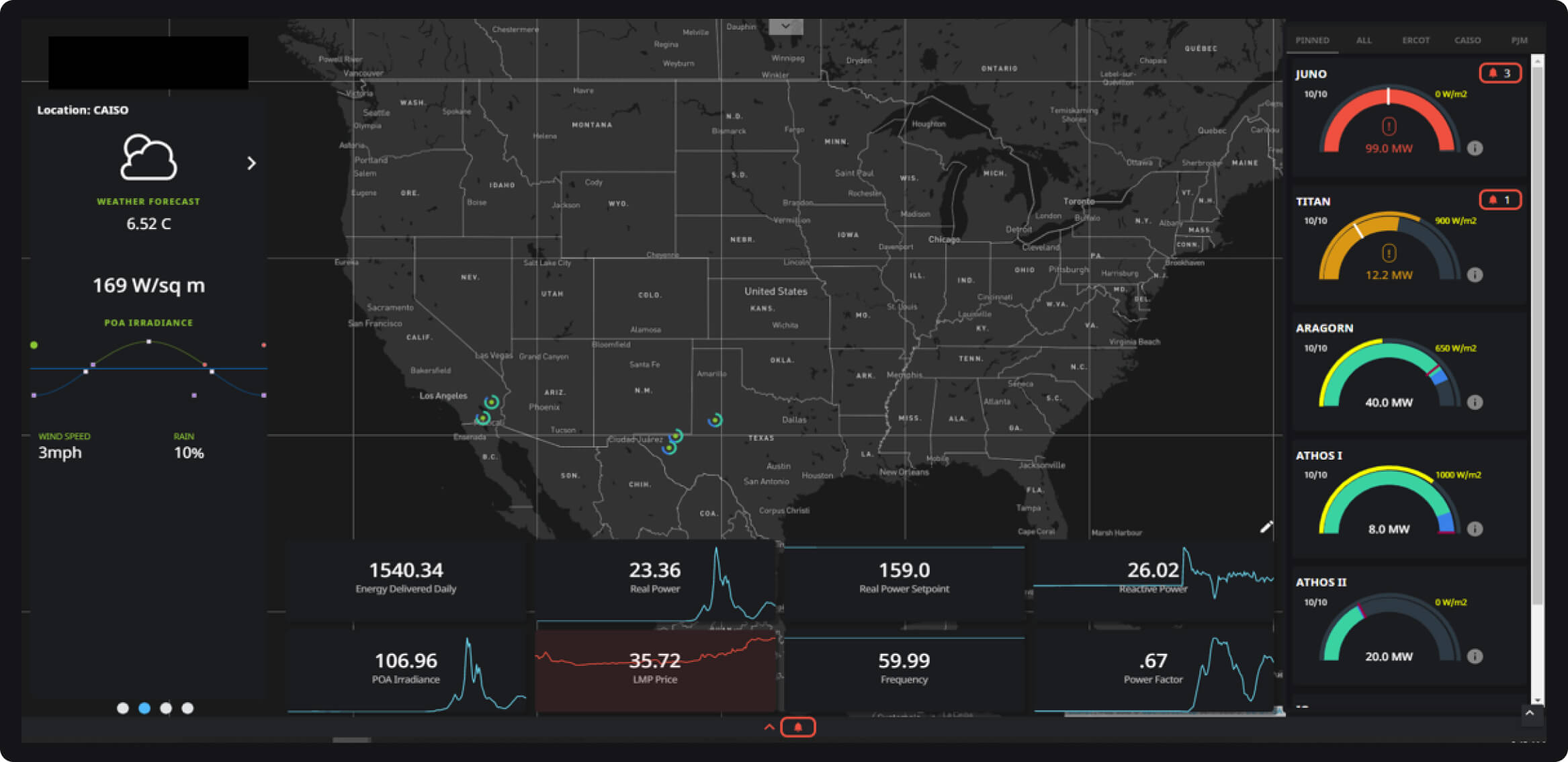The image size is (1568, 762).
Task: Select the second carousel dot in weather panel
Action: click(144, 708)
